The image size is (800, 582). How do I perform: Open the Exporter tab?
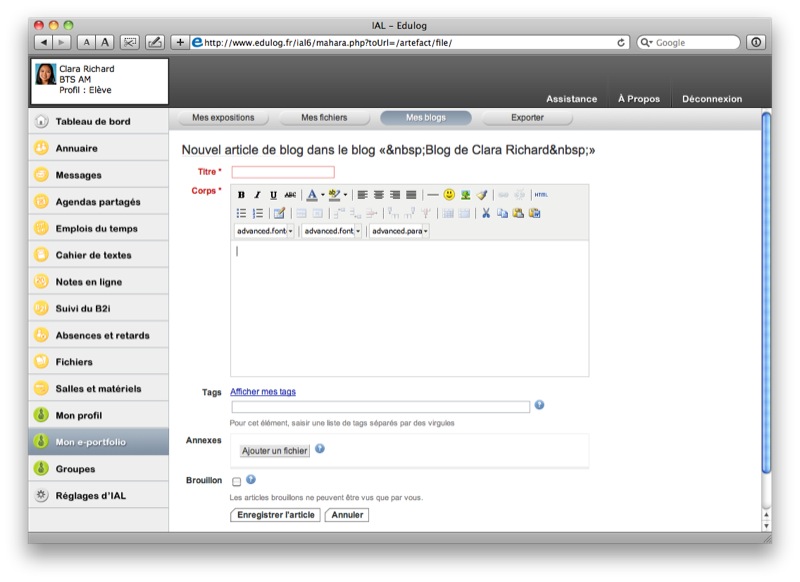point(527,118)
